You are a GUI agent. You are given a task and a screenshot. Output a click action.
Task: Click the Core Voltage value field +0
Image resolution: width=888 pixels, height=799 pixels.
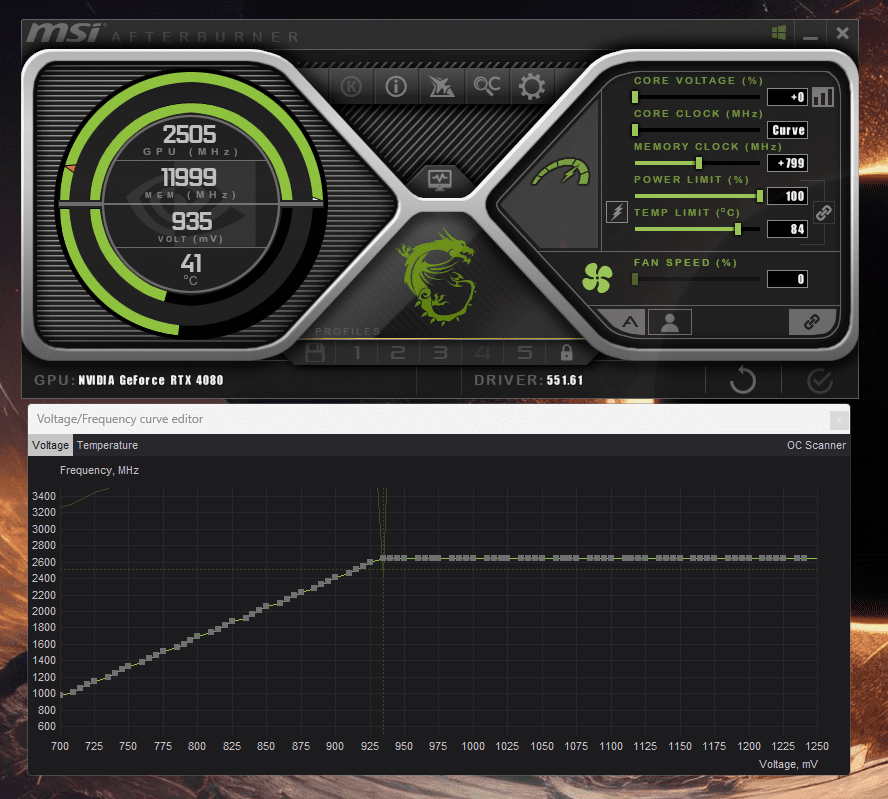coord(787,97)
